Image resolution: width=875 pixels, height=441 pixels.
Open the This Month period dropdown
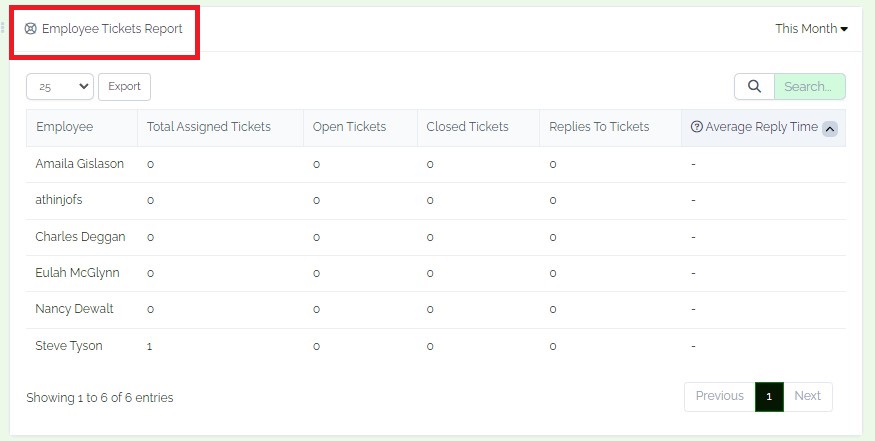pyautogui.click(x=811, y=28)
